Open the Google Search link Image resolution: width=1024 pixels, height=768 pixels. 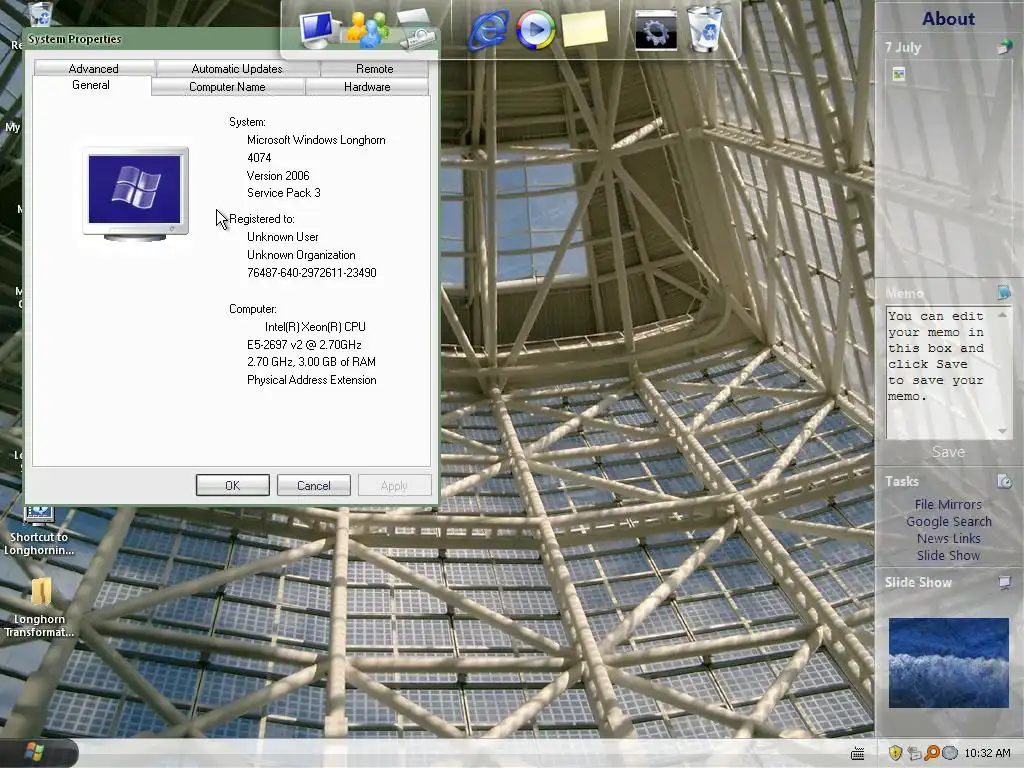pyautogui.click(x=948, y=521)
